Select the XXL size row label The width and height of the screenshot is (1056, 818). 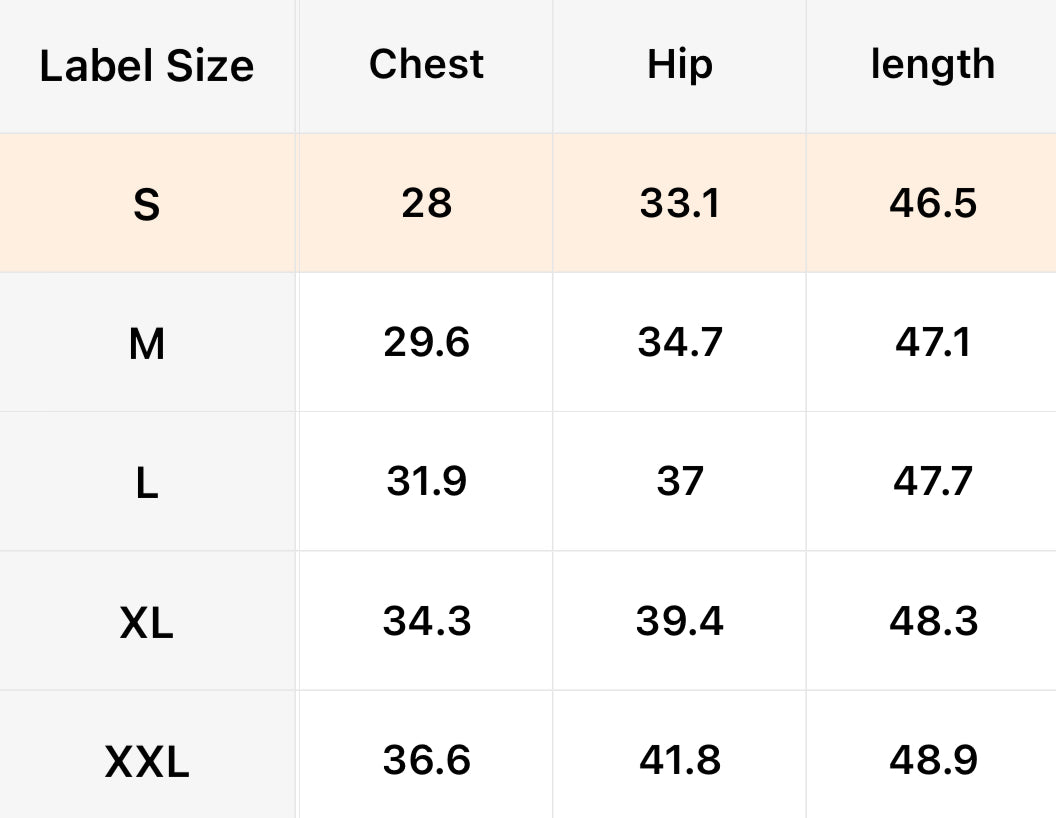pos(146,763)
